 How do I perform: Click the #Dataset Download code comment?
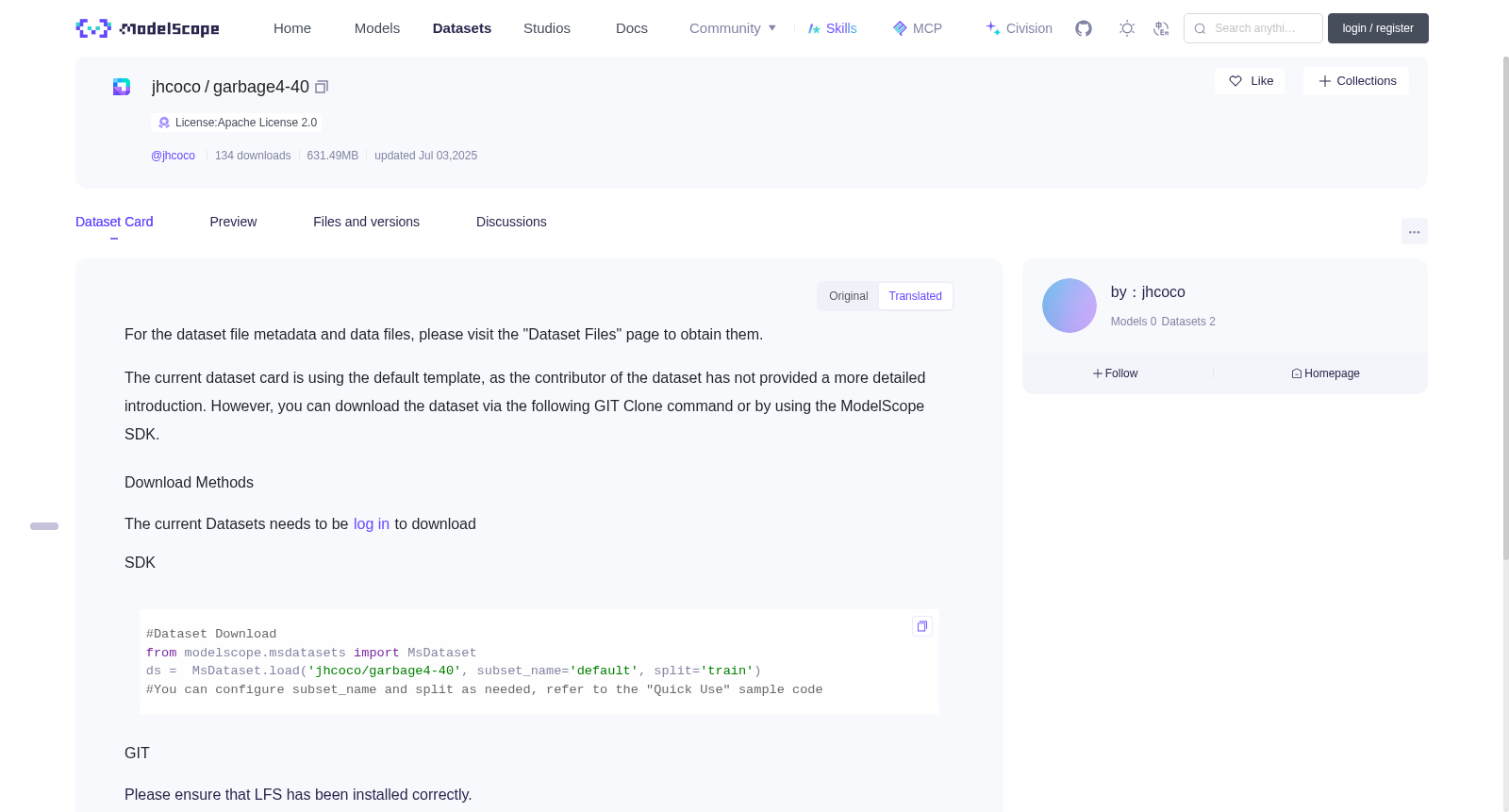tap(211, 634)
